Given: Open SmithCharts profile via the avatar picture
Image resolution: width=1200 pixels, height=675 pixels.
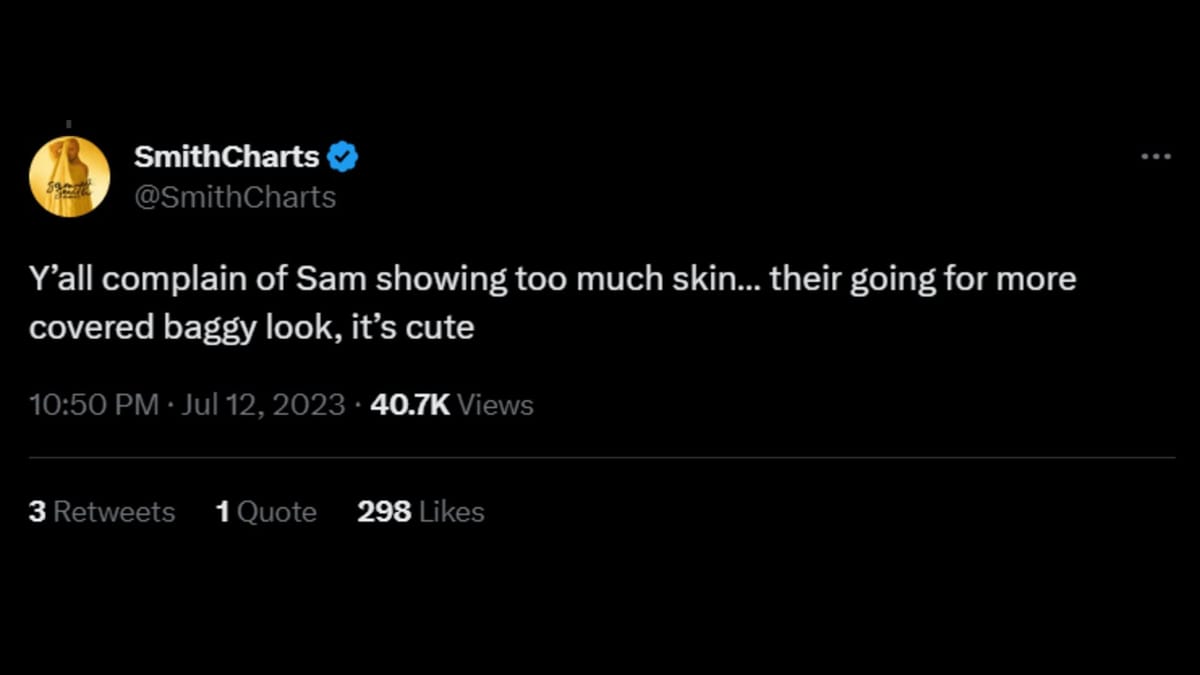Looking at the screenshot, I should (x=70, y=173).
